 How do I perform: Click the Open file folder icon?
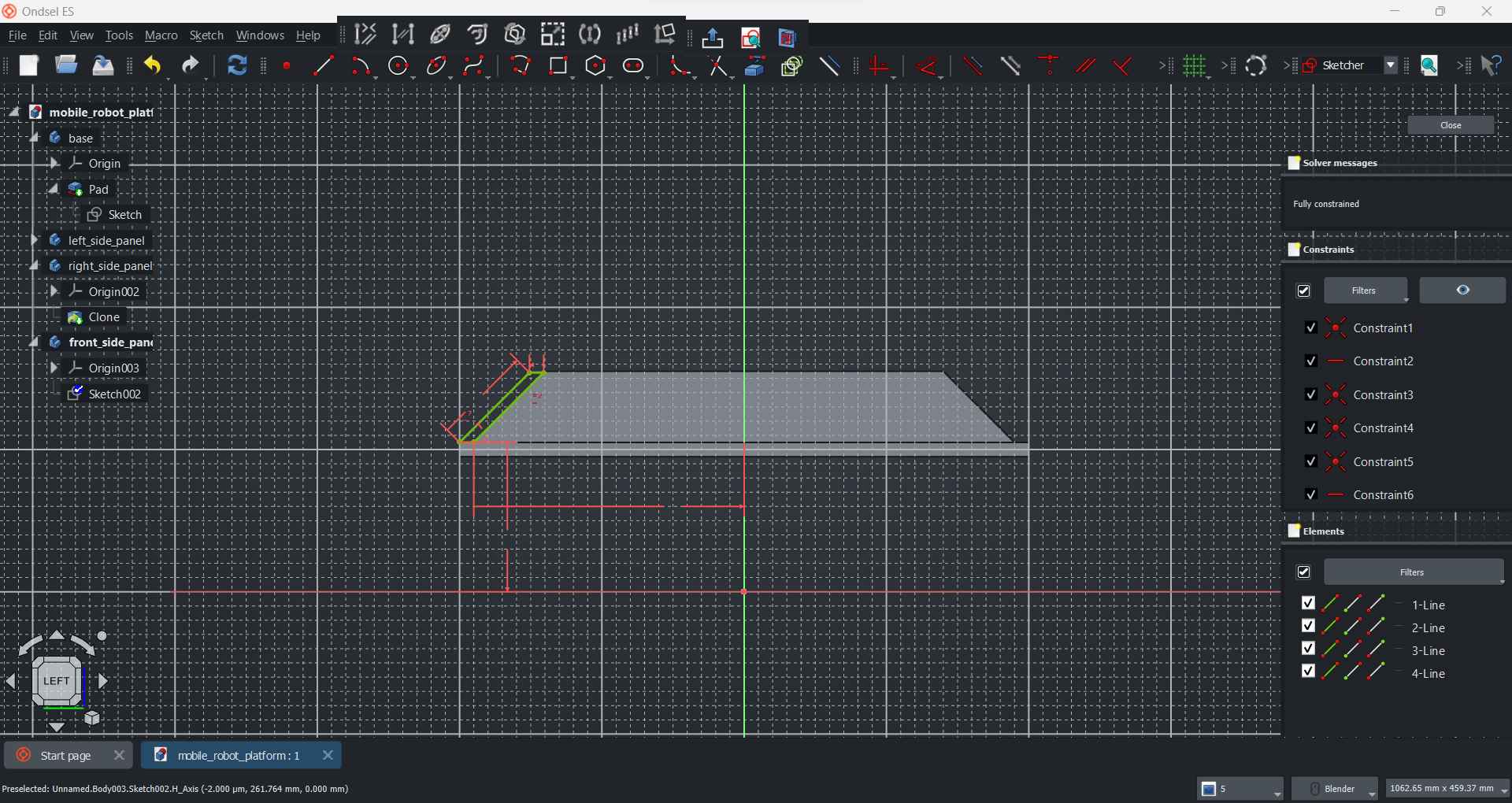coord(66,65)
